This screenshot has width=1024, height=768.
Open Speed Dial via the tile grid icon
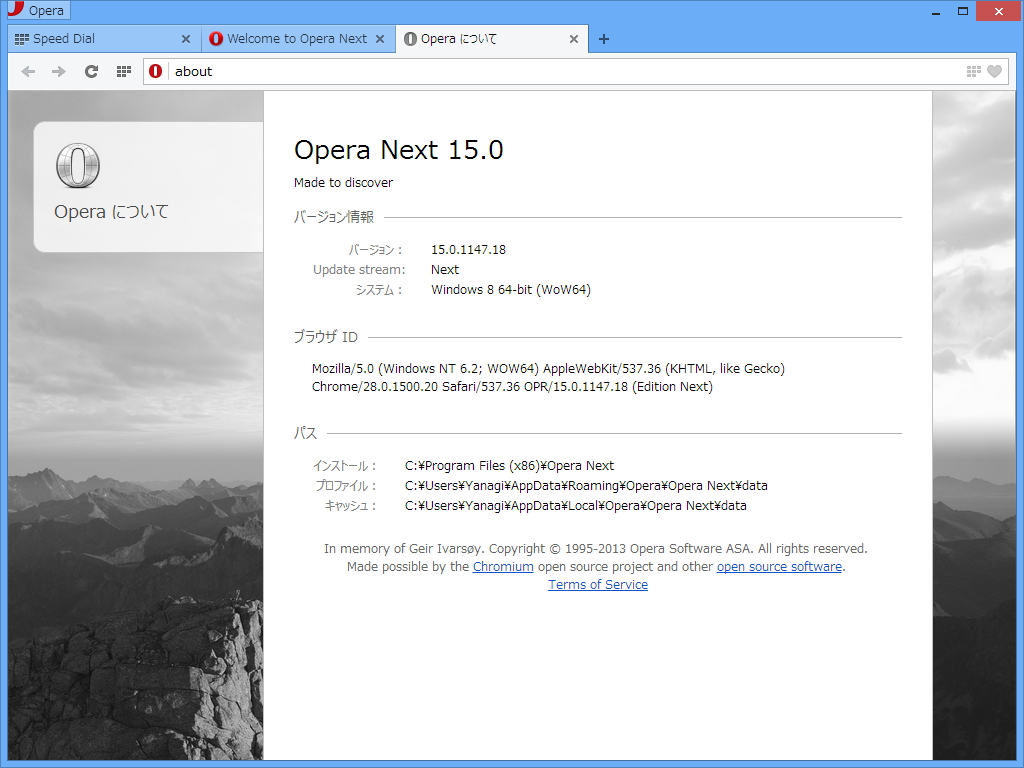pyautogui.click(x=123, y=71)
